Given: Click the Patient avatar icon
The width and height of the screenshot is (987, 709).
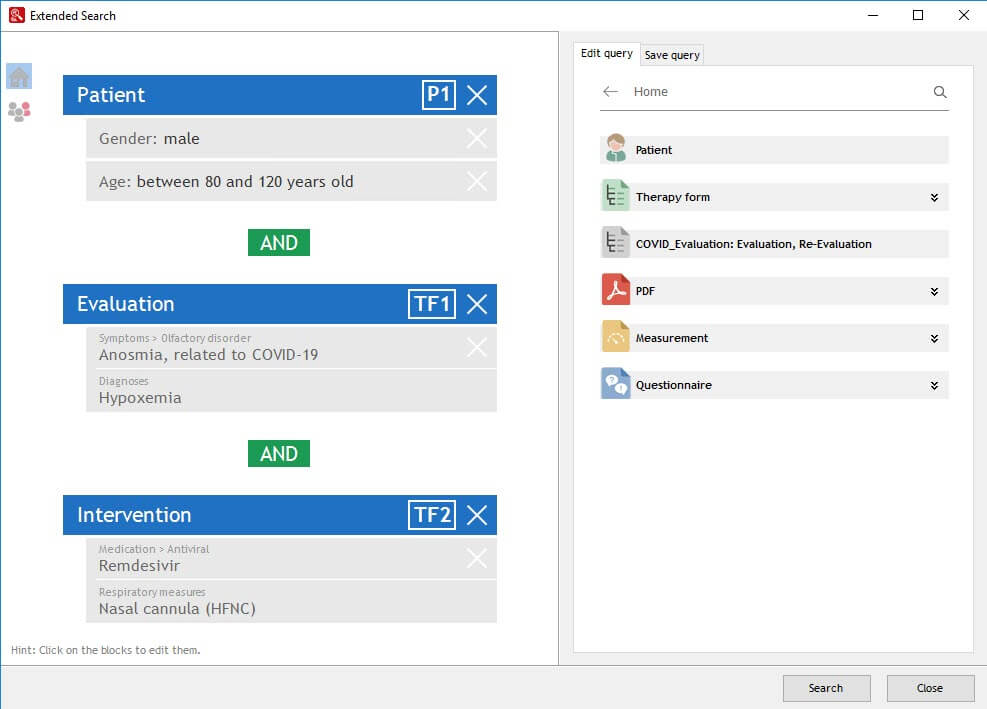Looking at the screenshot, I should (x=616, y=149).
